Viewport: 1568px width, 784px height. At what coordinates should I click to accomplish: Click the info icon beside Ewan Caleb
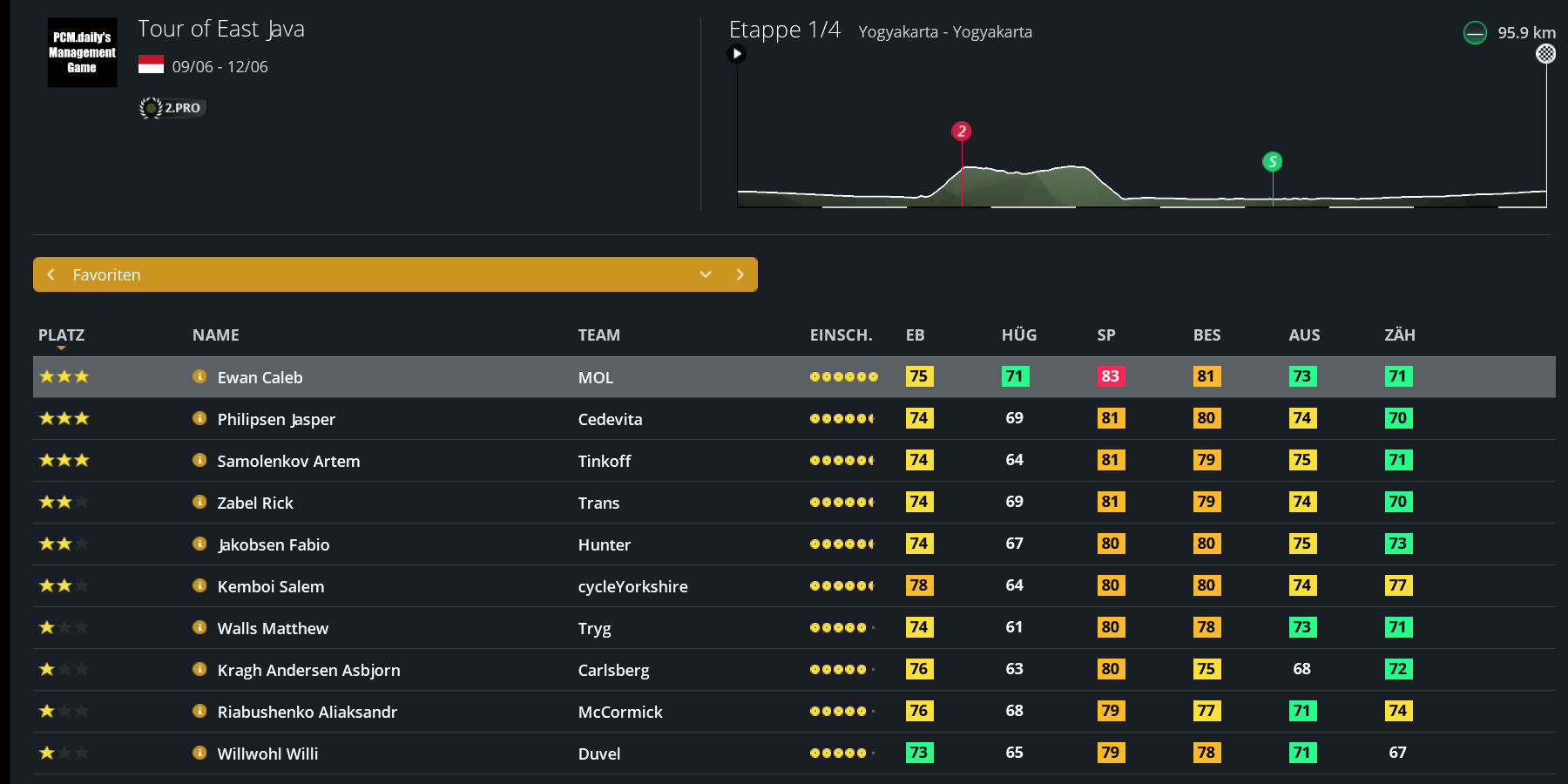(x=199, y=376)
